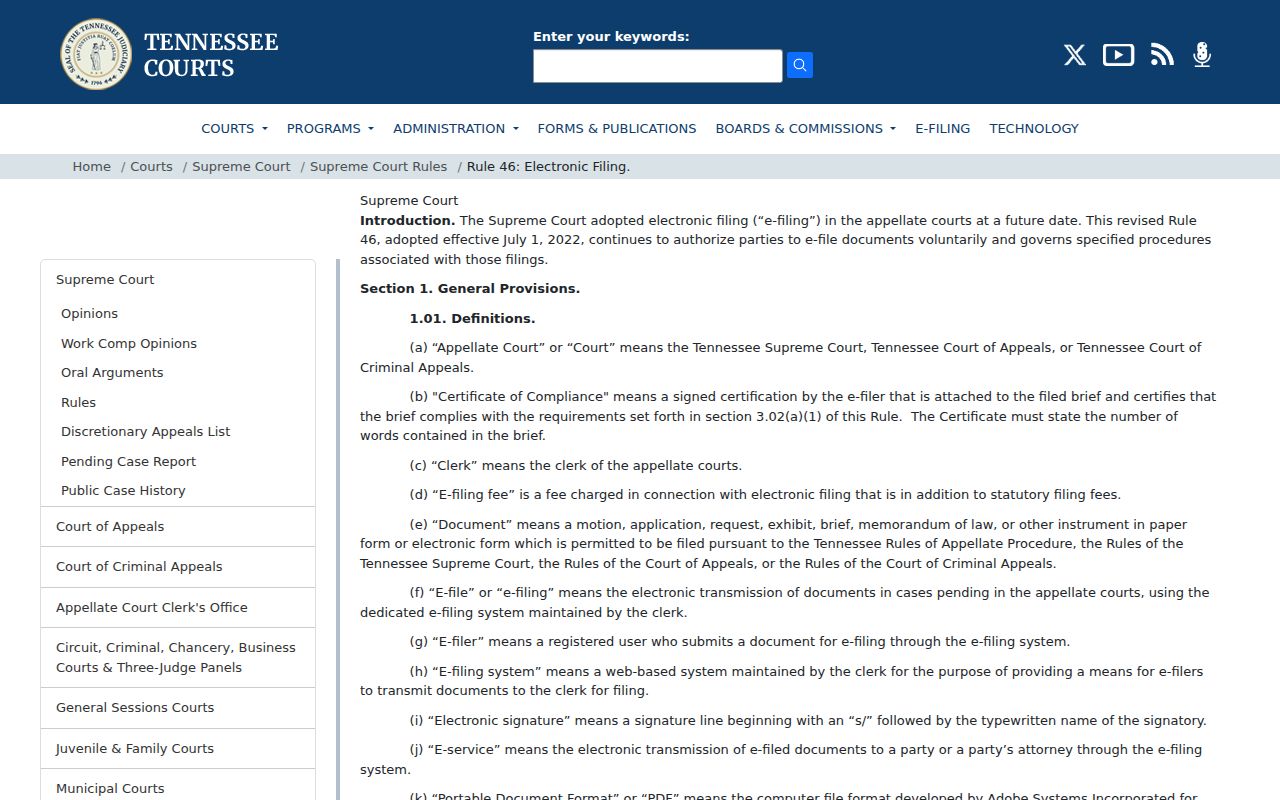The image size is (1280, 800).
Task: Go to Home breadcrumb link
Action: pyautogui.click(x=91, y=167)
